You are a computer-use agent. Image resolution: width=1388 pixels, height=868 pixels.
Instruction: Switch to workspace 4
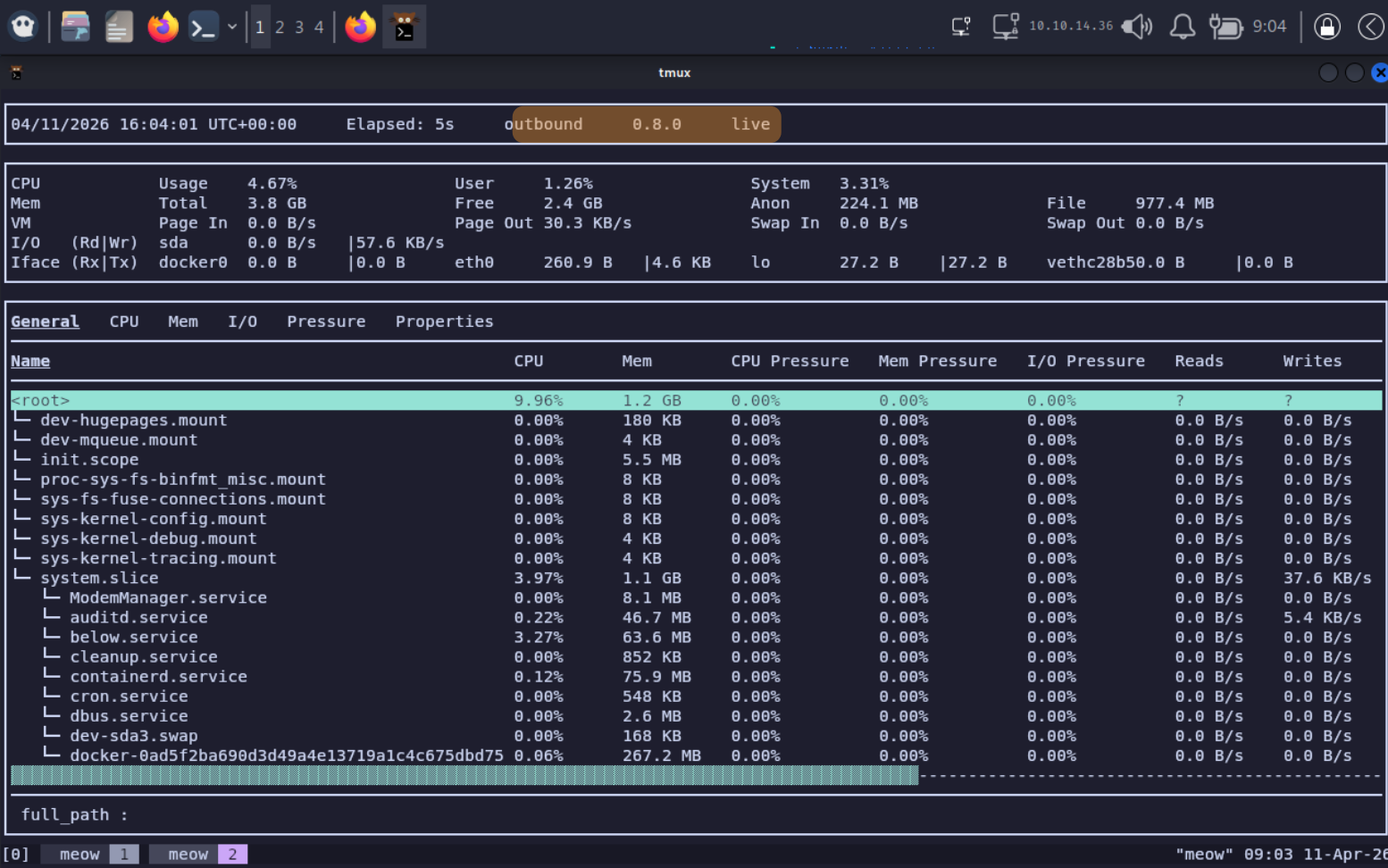click(319, 27)
